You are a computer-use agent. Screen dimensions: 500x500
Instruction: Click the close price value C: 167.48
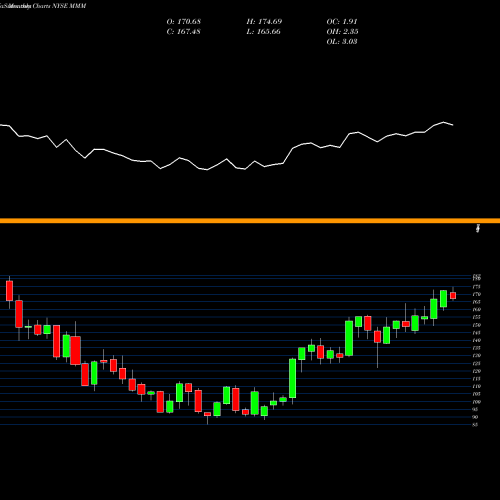pos(184,32)
